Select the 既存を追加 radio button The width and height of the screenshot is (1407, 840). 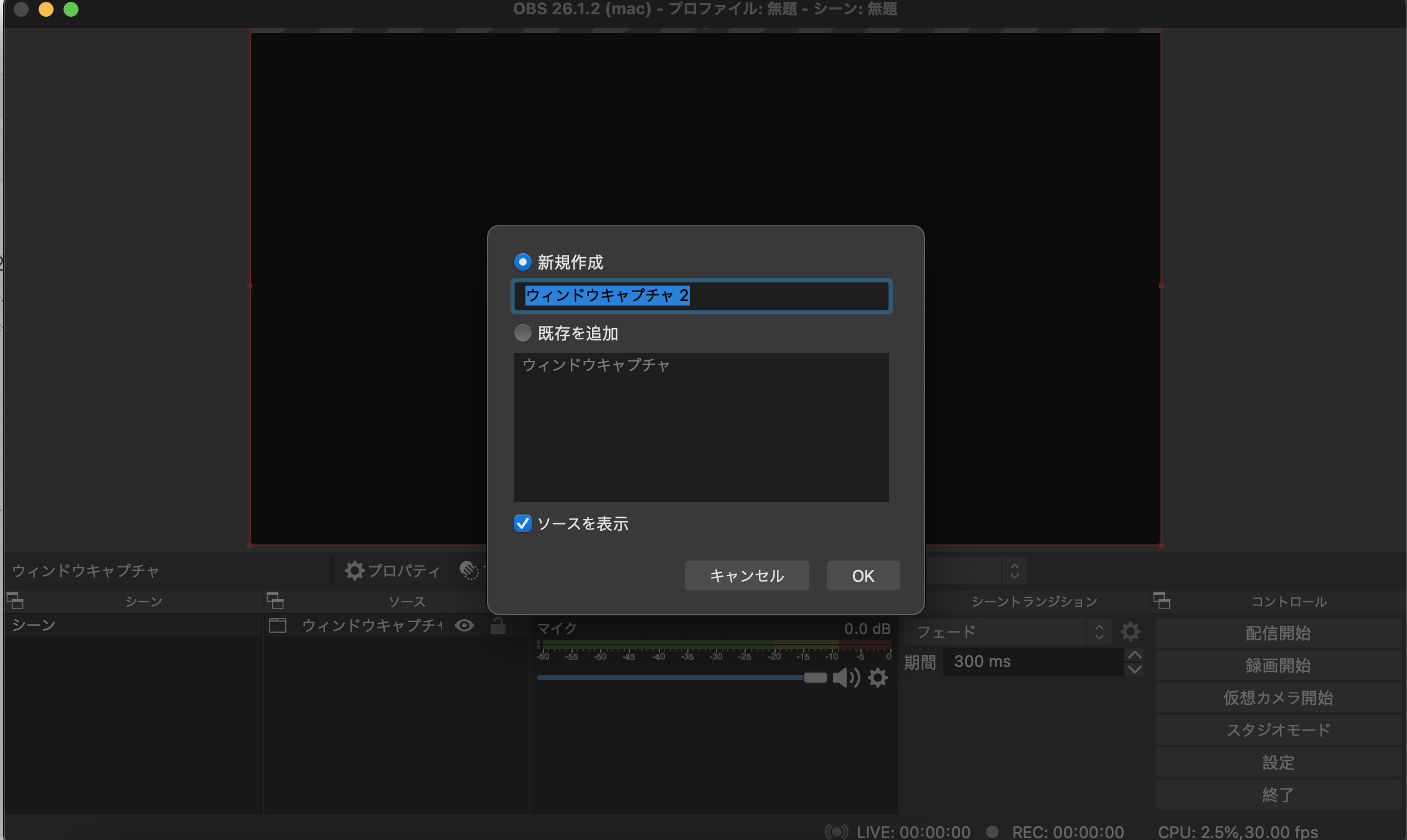522,334
